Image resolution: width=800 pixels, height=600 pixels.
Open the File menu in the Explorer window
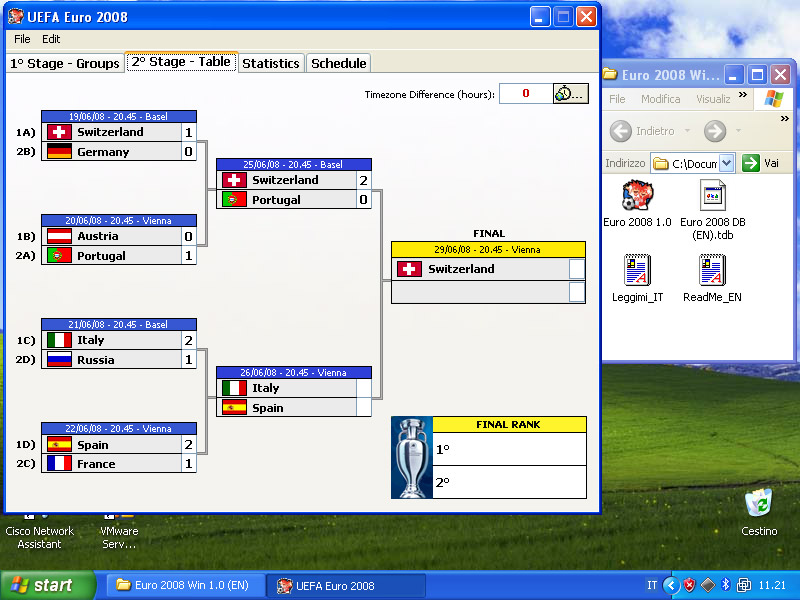coord(617,99)
